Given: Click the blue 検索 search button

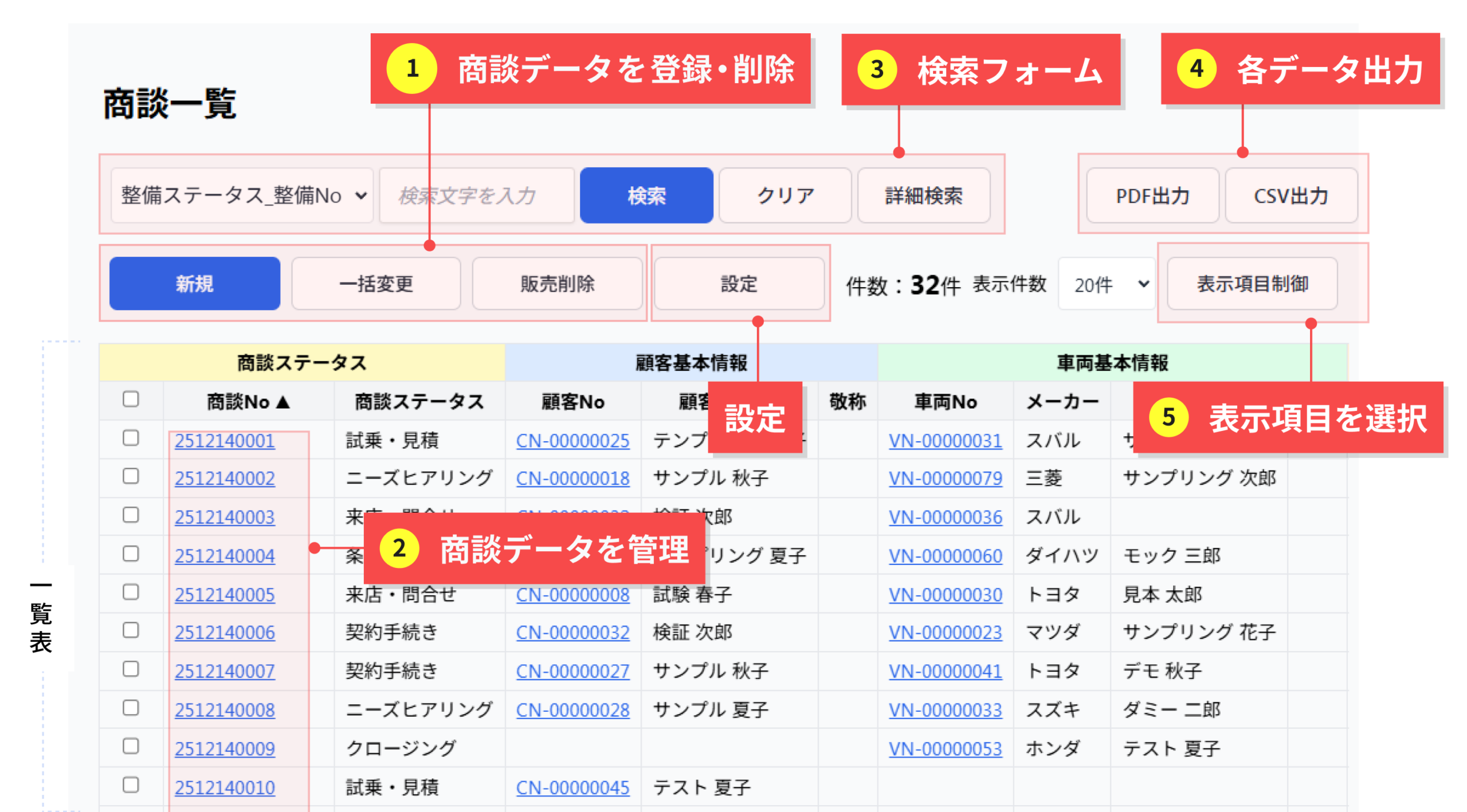Looking at the screenshot, I should tap(646, 195).
